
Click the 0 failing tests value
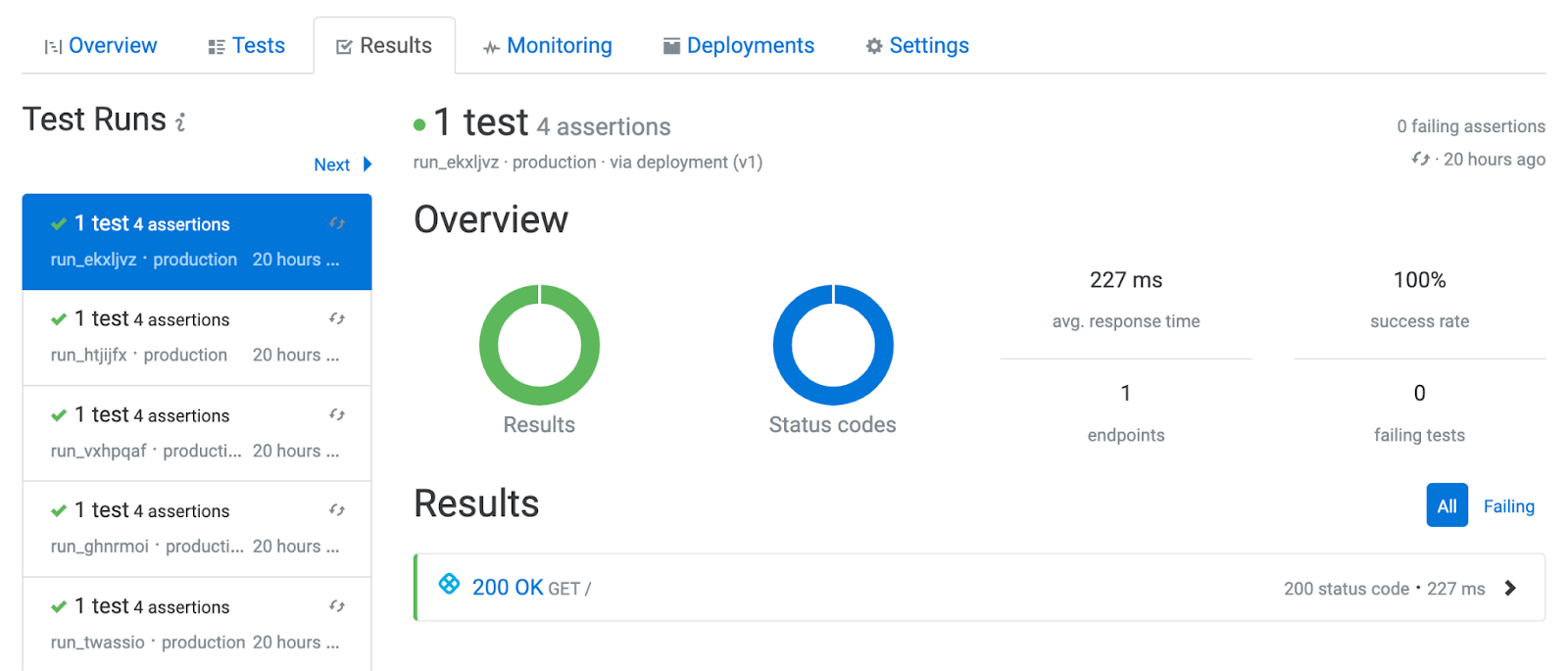[1419, 394]
